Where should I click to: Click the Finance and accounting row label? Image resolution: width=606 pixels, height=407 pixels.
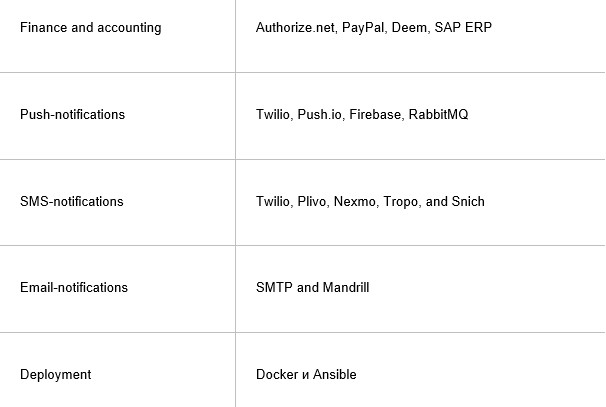90,28
